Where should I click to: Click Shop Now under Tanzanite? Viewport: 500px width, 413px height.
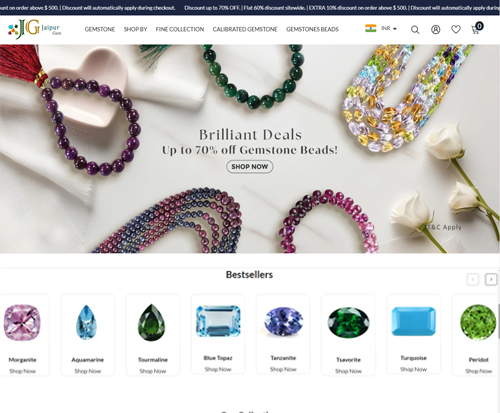(283, 369)
